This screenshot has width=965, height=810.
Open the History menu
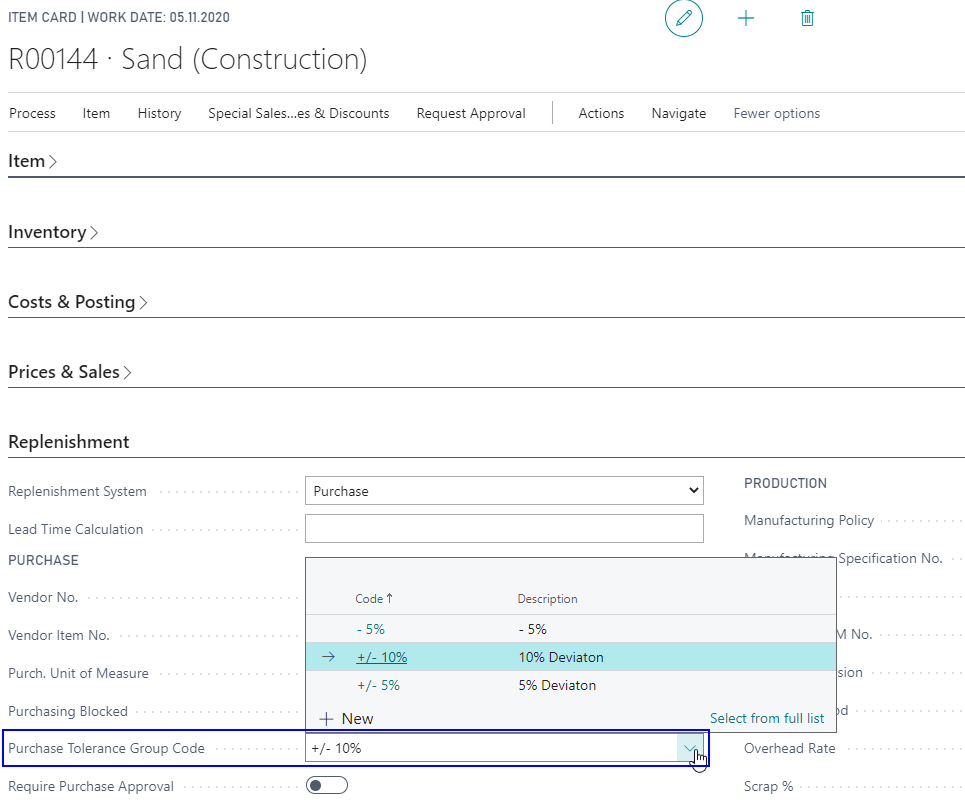(159, 113)
